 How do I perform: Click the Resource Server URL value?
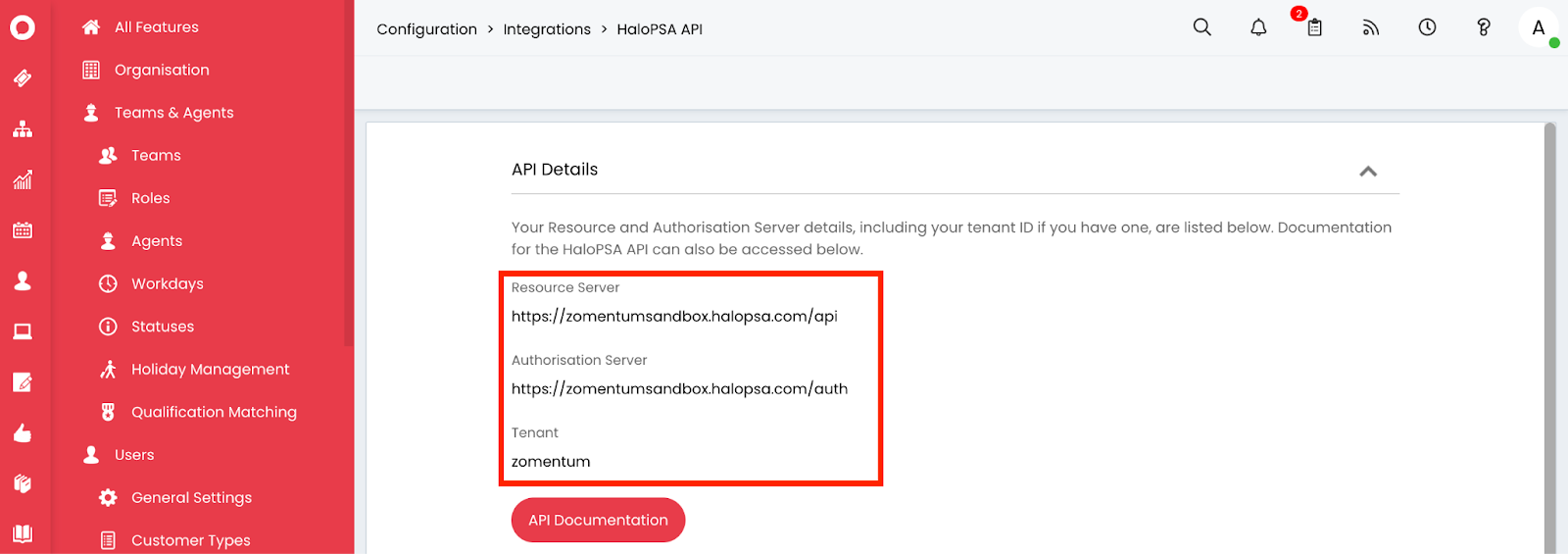click(674, 317)
